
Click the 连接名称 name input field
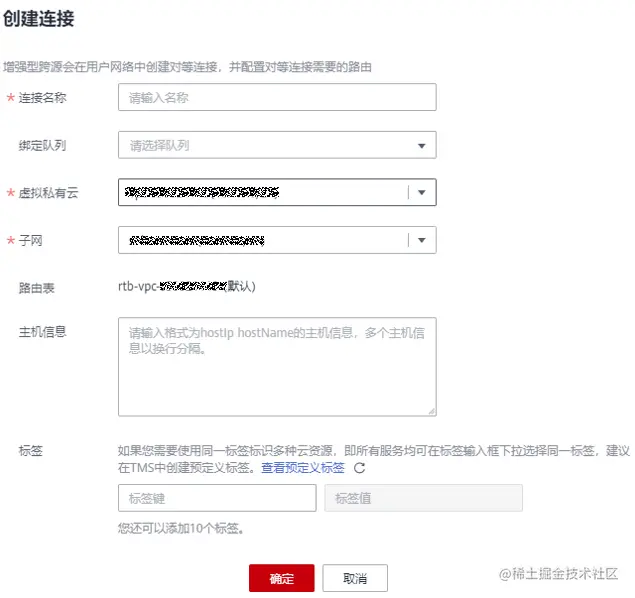click(x=277, y=97)
